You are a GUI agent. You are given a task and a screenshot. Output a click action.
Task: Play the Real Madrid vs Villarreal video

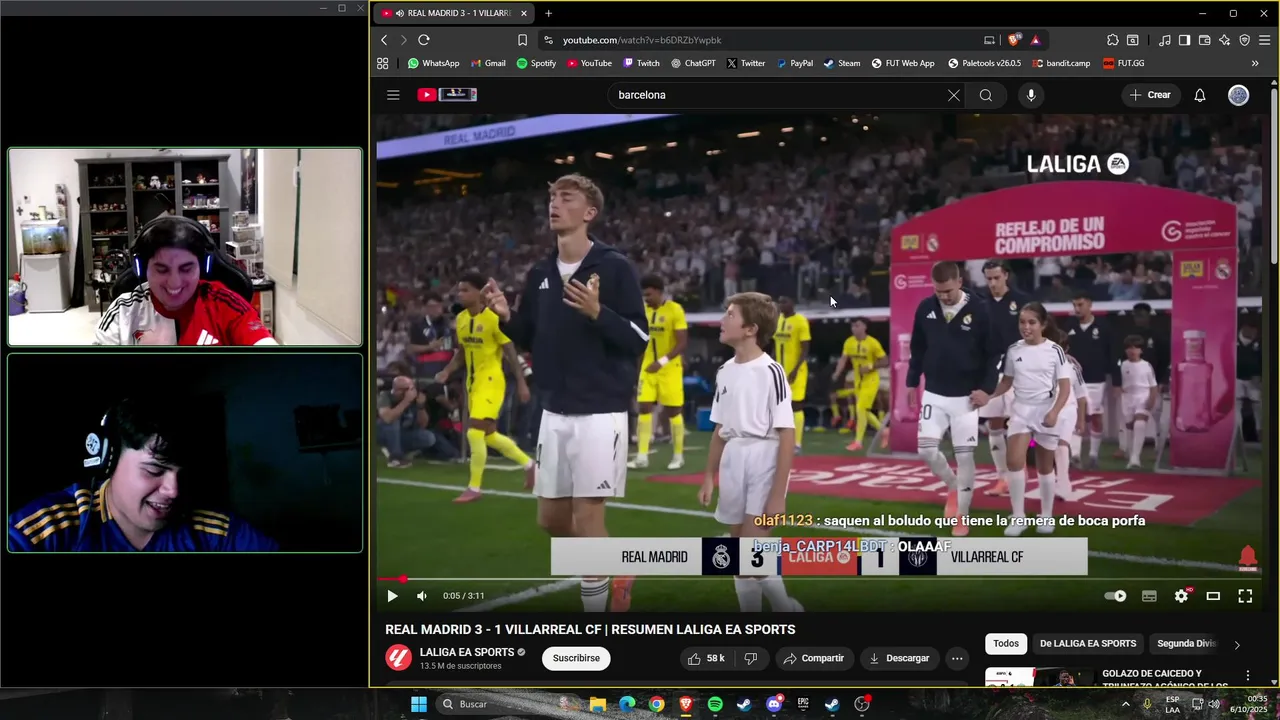click(392, 596)
